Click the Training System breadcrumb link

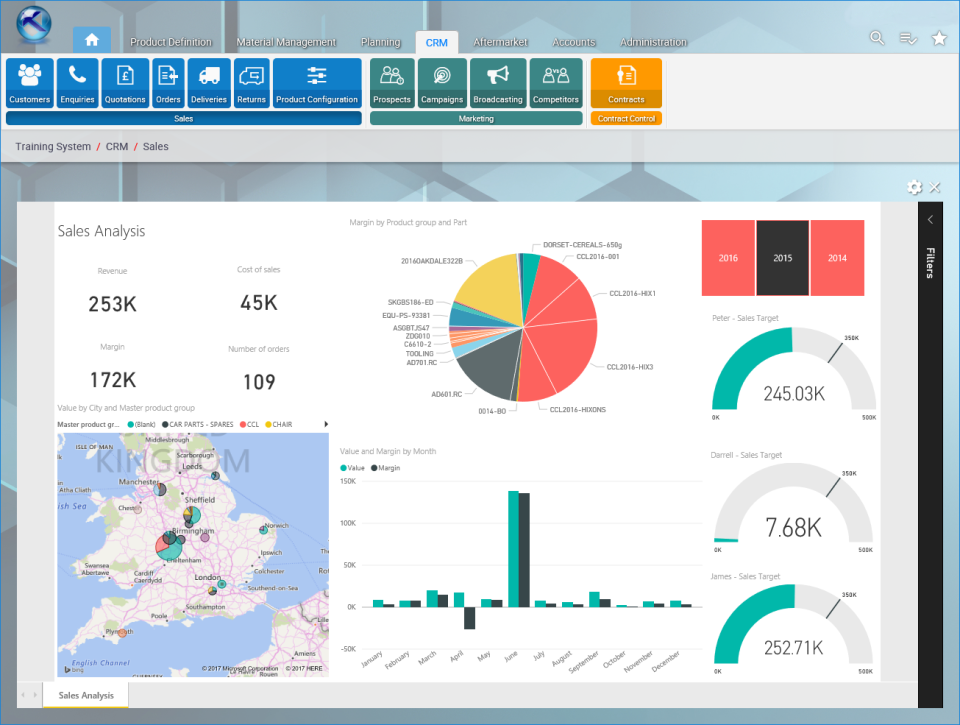coord(52,146)
